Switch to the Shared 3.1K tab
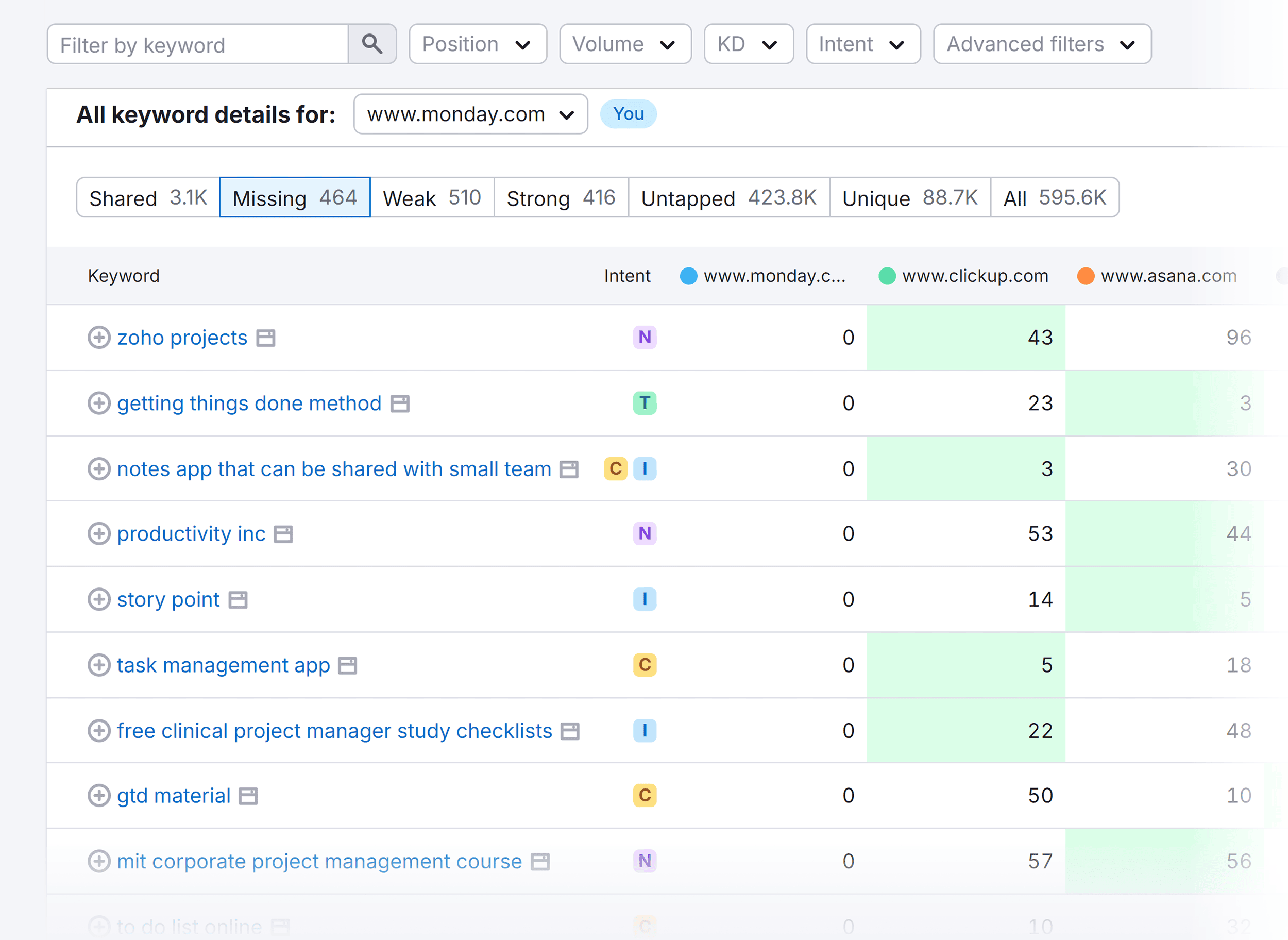 tap(148, 197)
